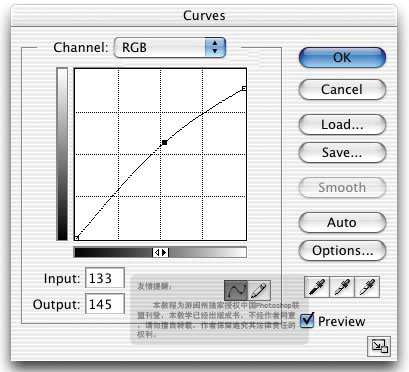Image resolution: width=409 pixels, height=372 pixels.
Task: Click OK to apply curves
Action: [x=342, y=58]
